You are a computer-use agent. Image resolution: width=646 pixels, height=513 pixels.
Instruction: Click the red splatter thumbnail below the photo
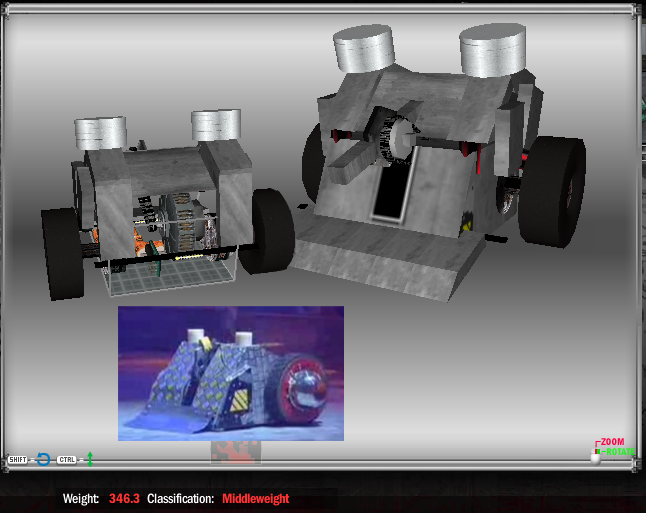(x=236, y=452)
